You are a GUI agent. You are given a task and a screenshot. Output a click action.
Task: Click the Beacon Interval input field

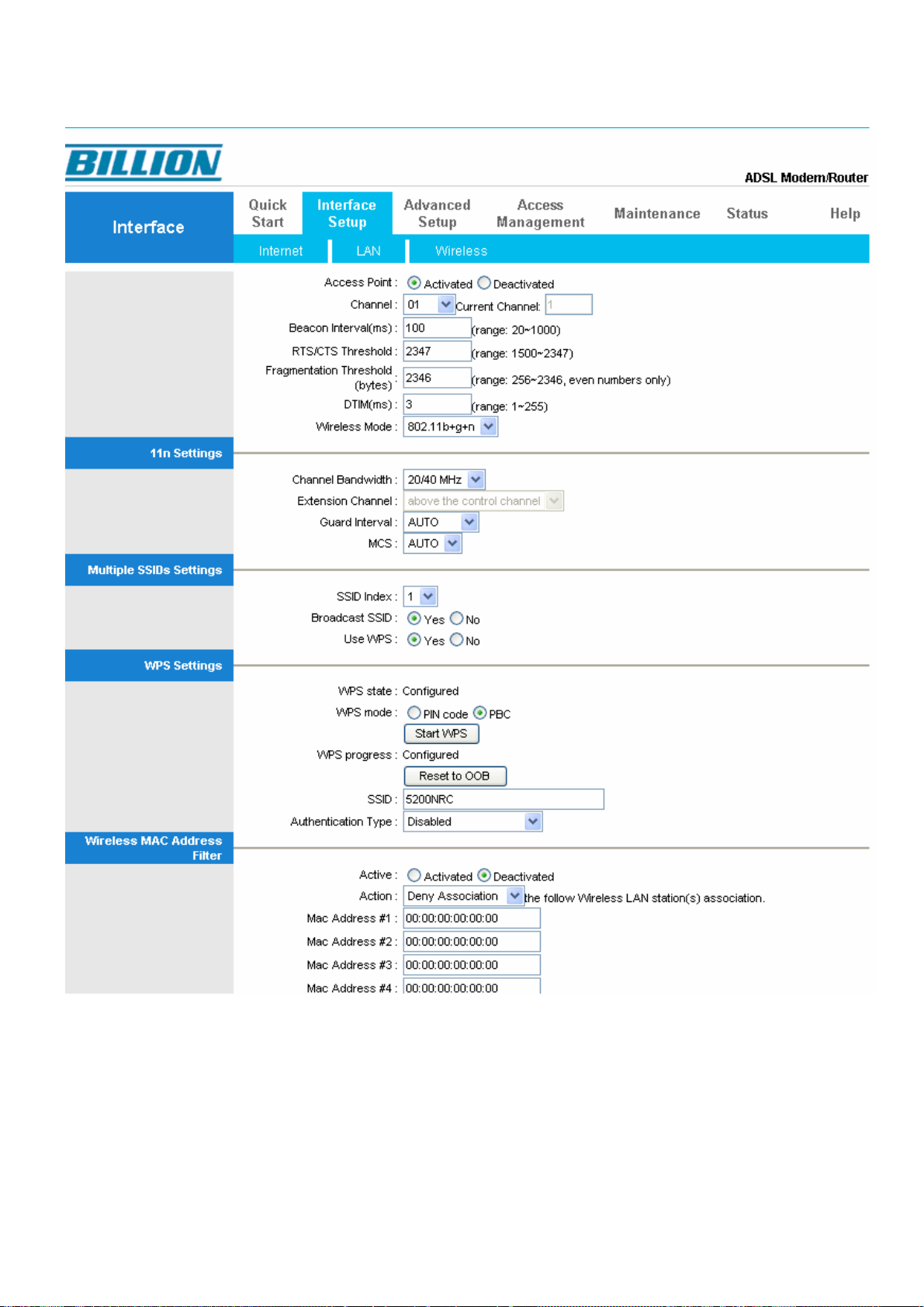point(438,328)
